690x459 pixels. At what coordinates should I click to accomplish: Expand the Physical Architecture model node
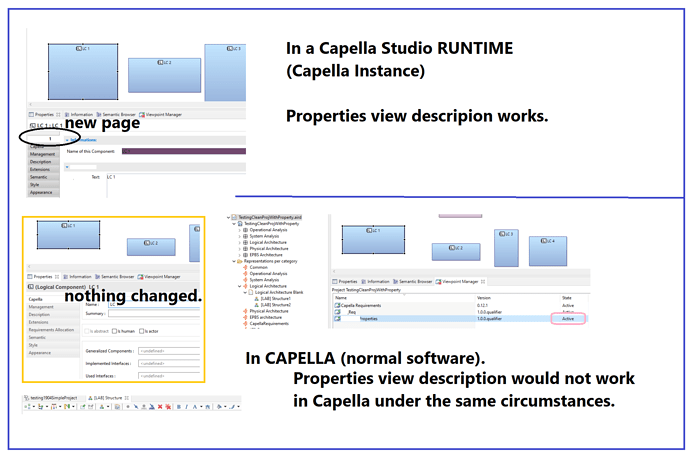click(239, 248)
